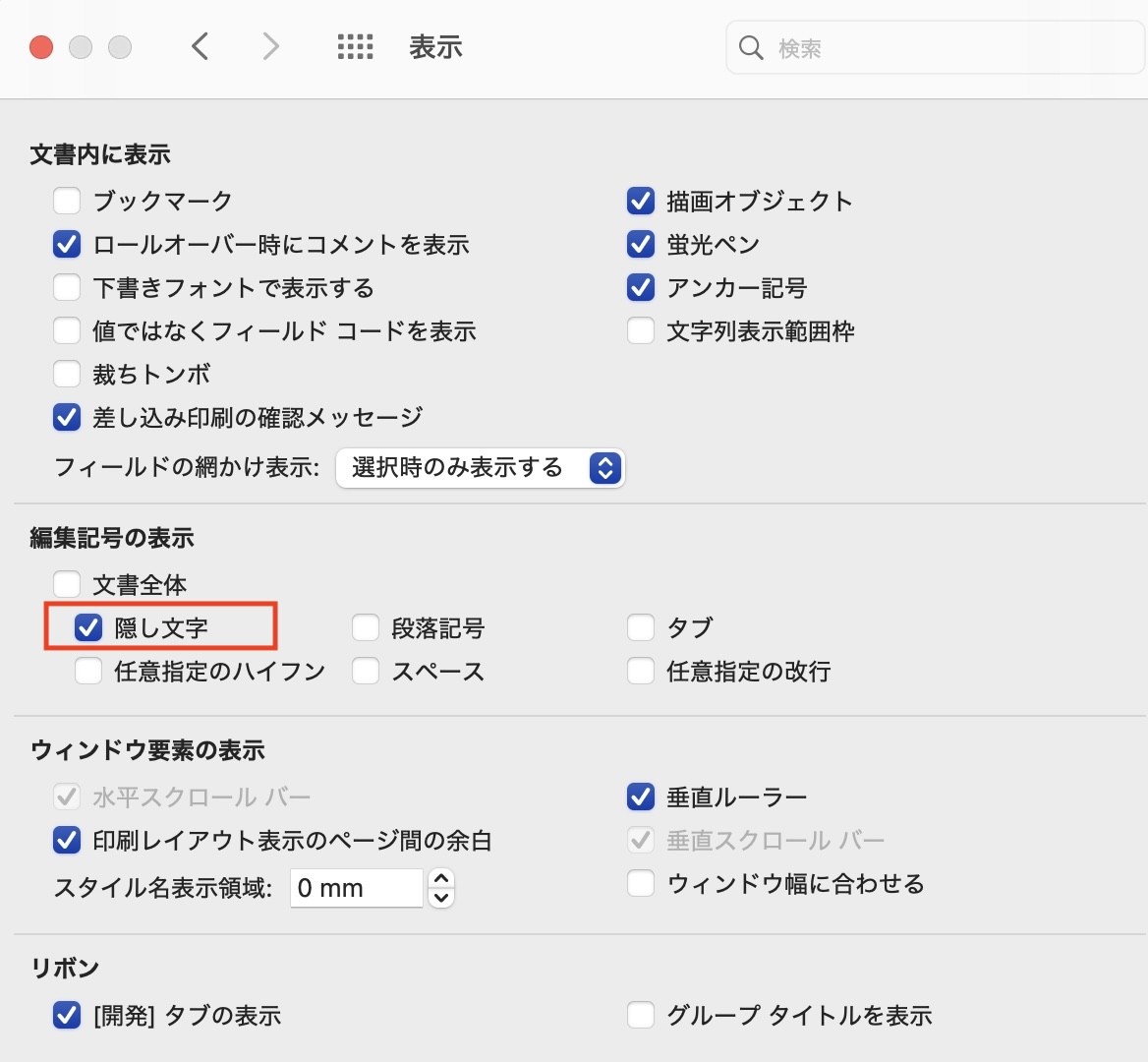1148x1062 pixels.
Task: Toggle 任意指定のハイフン checkbox
Action: tap(88, 671)
